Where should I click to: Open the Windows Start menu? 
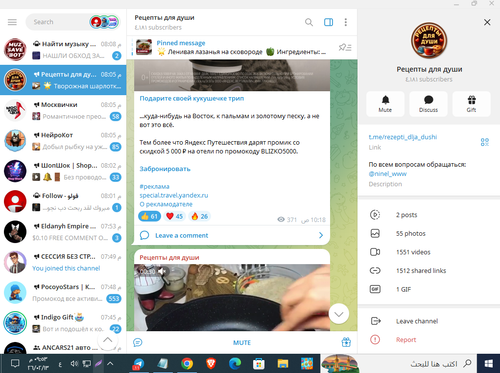pos(488,364)
